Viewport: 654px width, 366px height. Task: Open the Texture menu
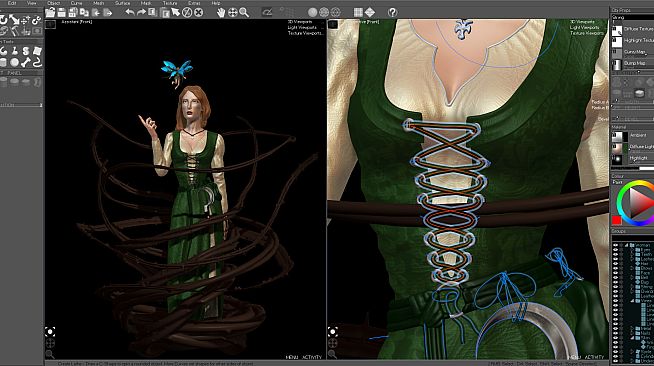(x=170, y=3)
